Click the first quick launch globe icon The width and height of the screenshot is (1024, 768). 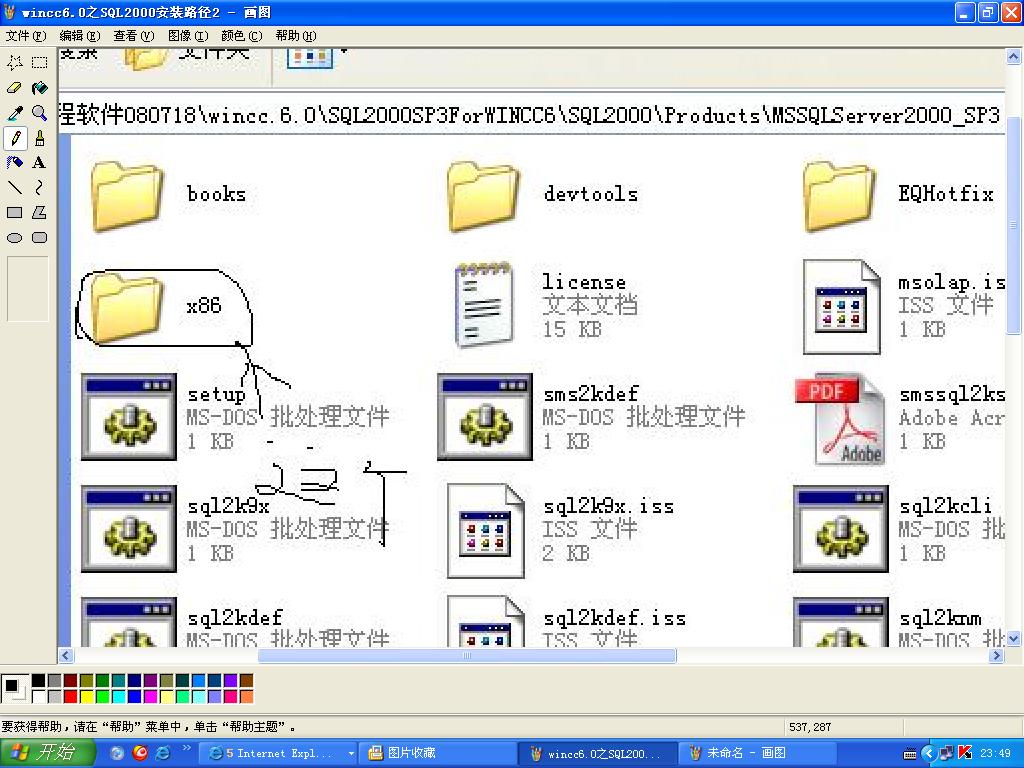coord(117,753)
